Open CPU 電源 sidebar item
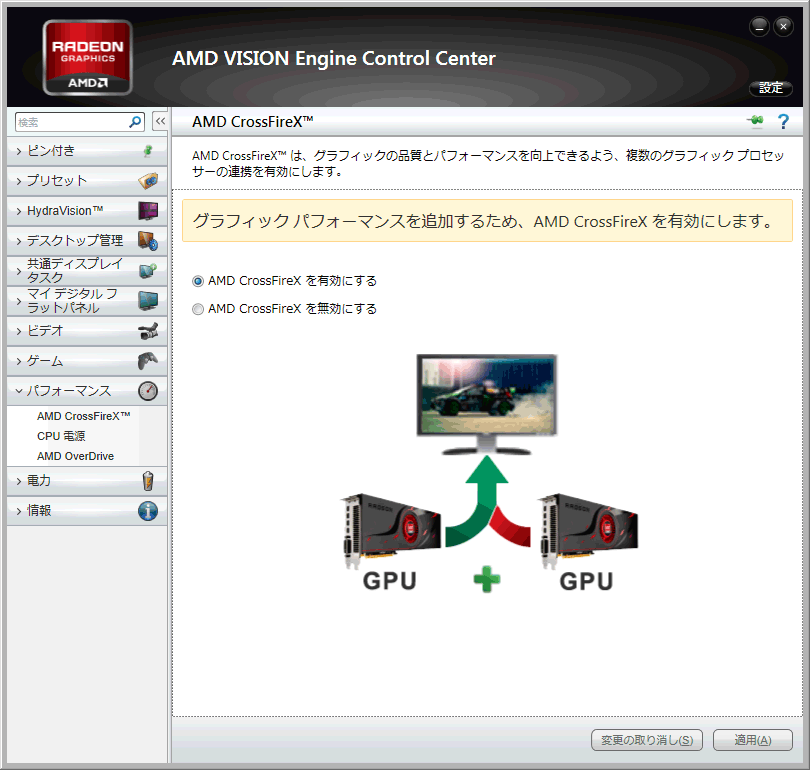The image size is (810, 770). [61, 436]
